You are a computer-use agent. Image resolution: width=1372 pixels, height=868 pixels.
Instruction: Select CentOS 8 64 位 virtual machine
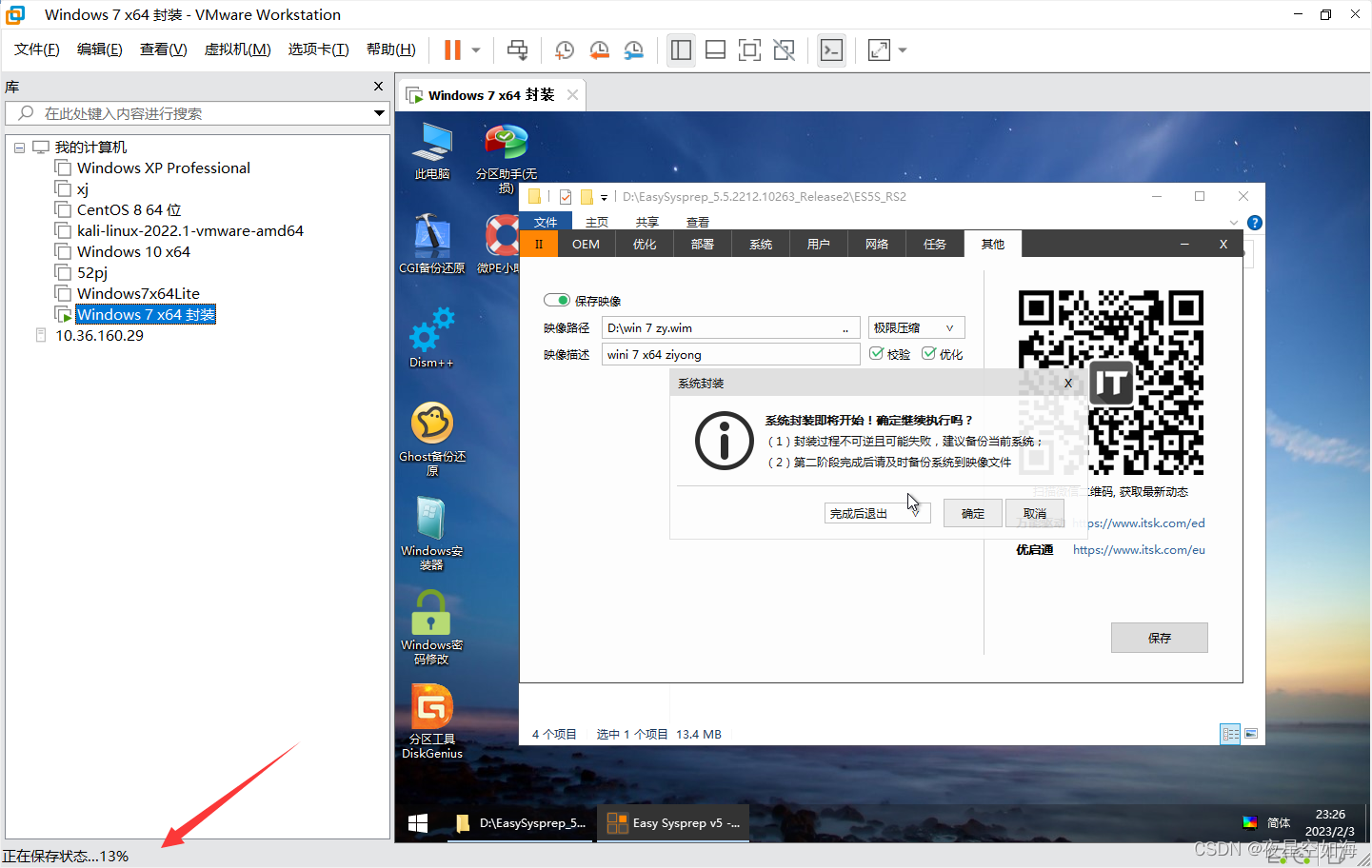pos(129,209)
